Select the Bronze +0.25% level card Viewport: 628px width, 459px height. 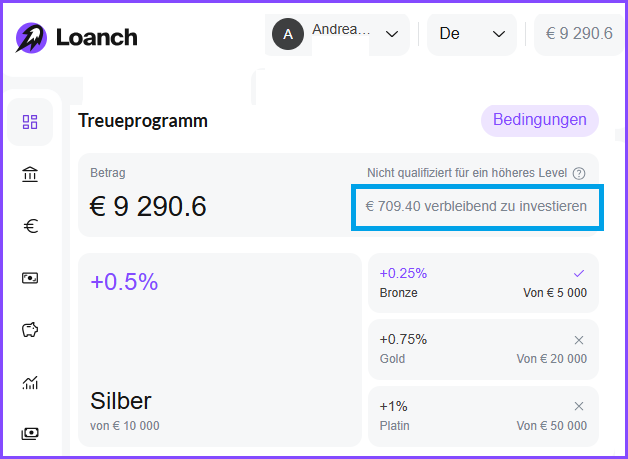pyautogui.click(x=483, y=283)
